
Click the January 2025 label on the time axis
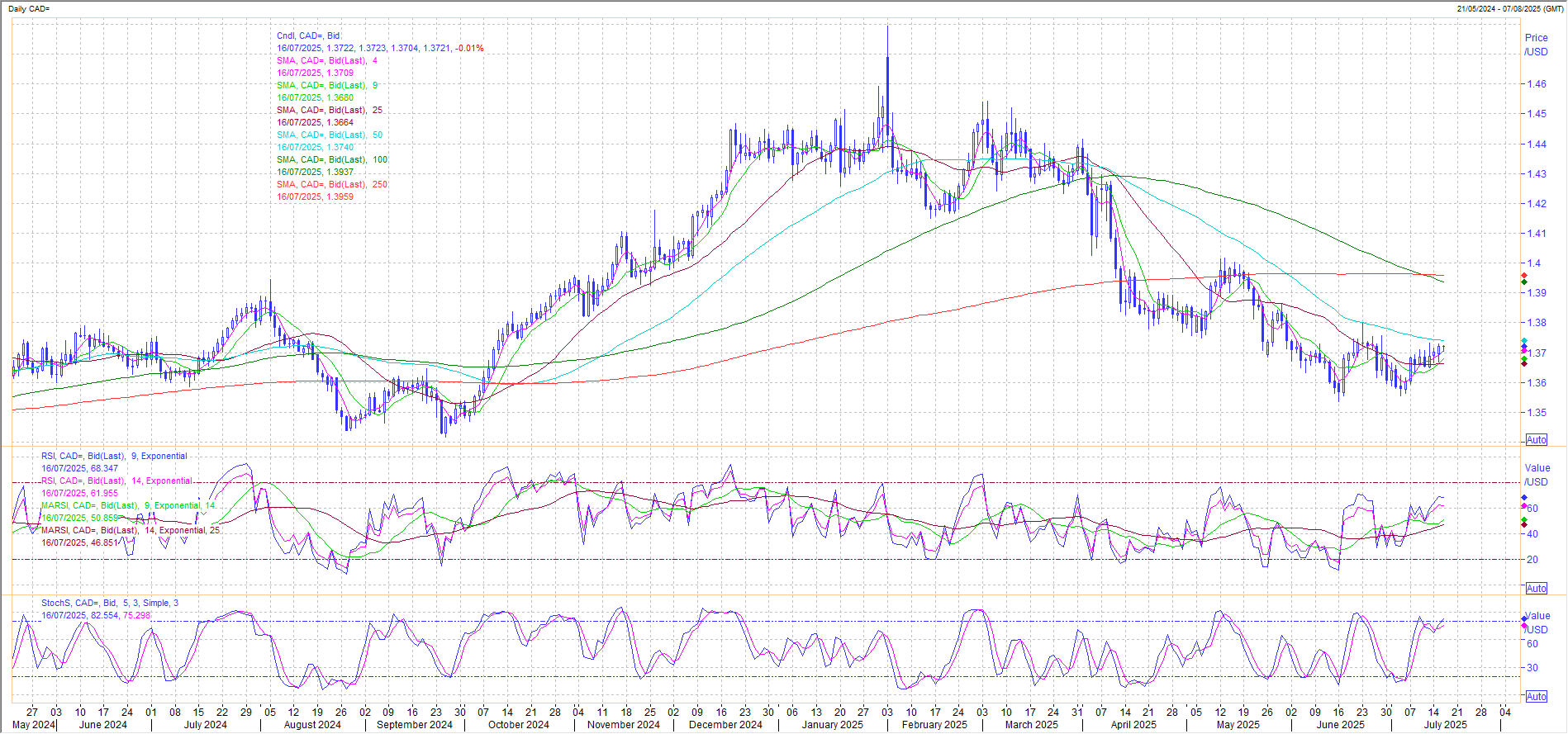tap(833, 725)
